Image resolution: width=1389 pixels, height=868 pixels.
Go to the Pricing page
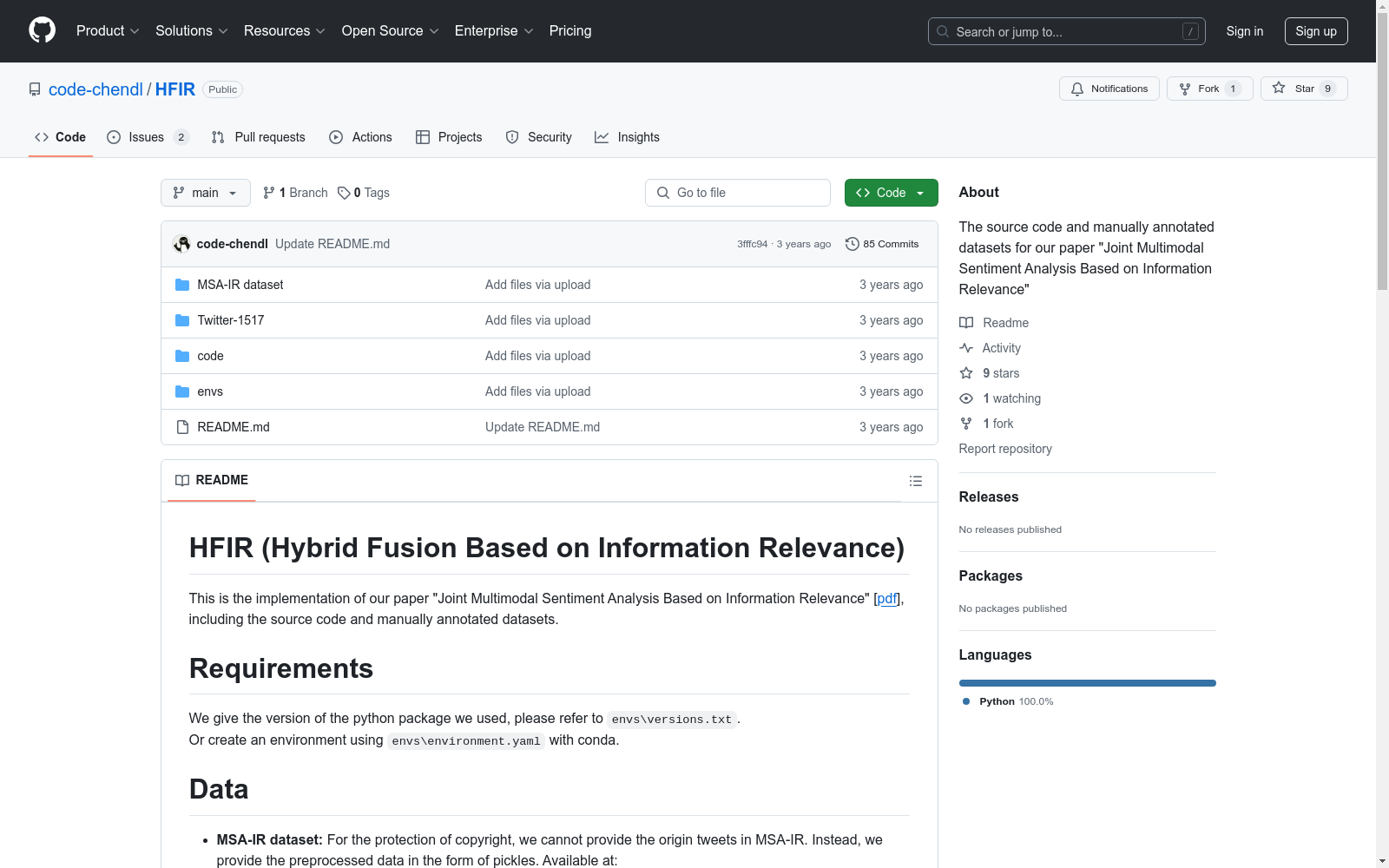570,31
